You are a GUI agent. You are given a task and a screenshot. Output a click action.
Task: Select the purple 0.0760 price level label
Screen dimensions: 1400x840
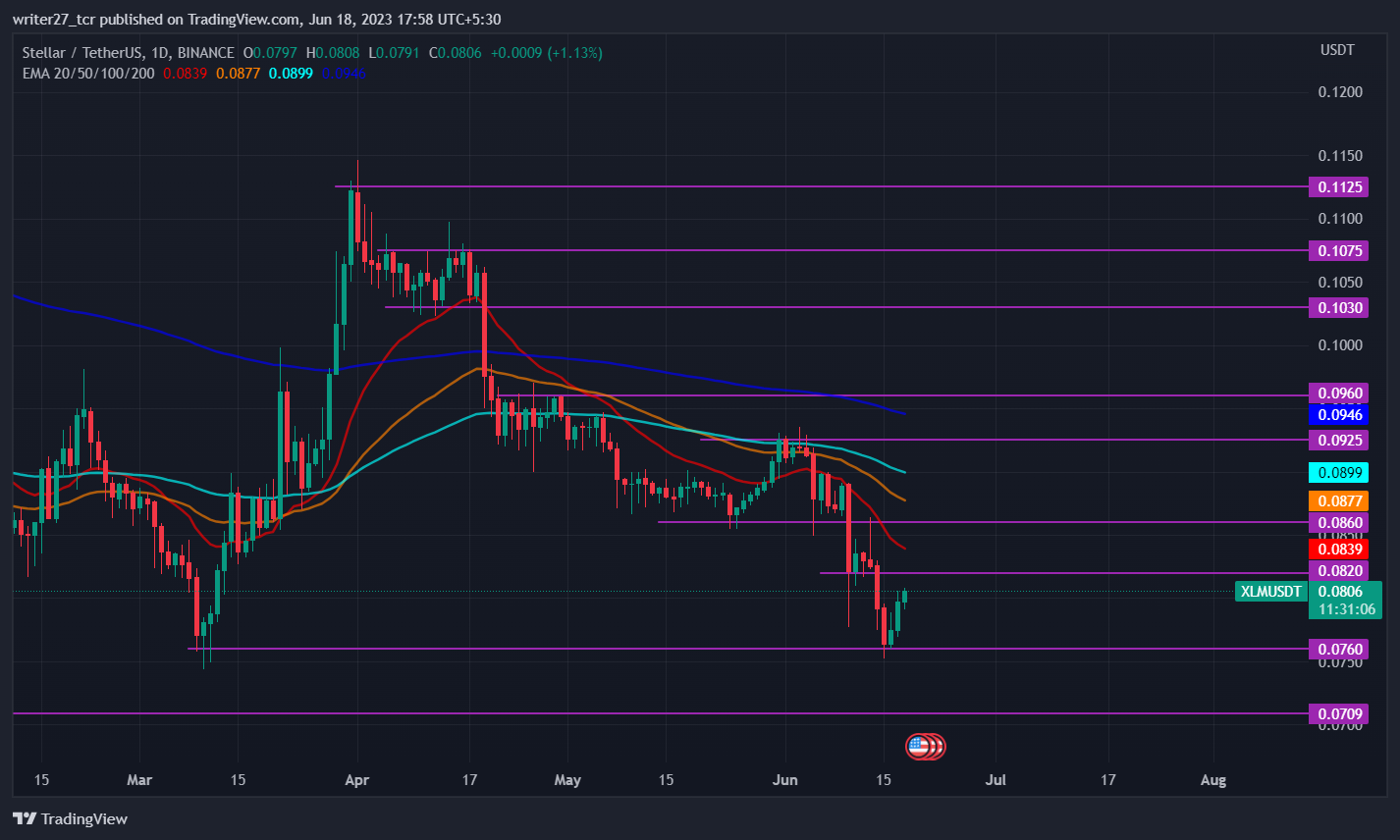1338,649
